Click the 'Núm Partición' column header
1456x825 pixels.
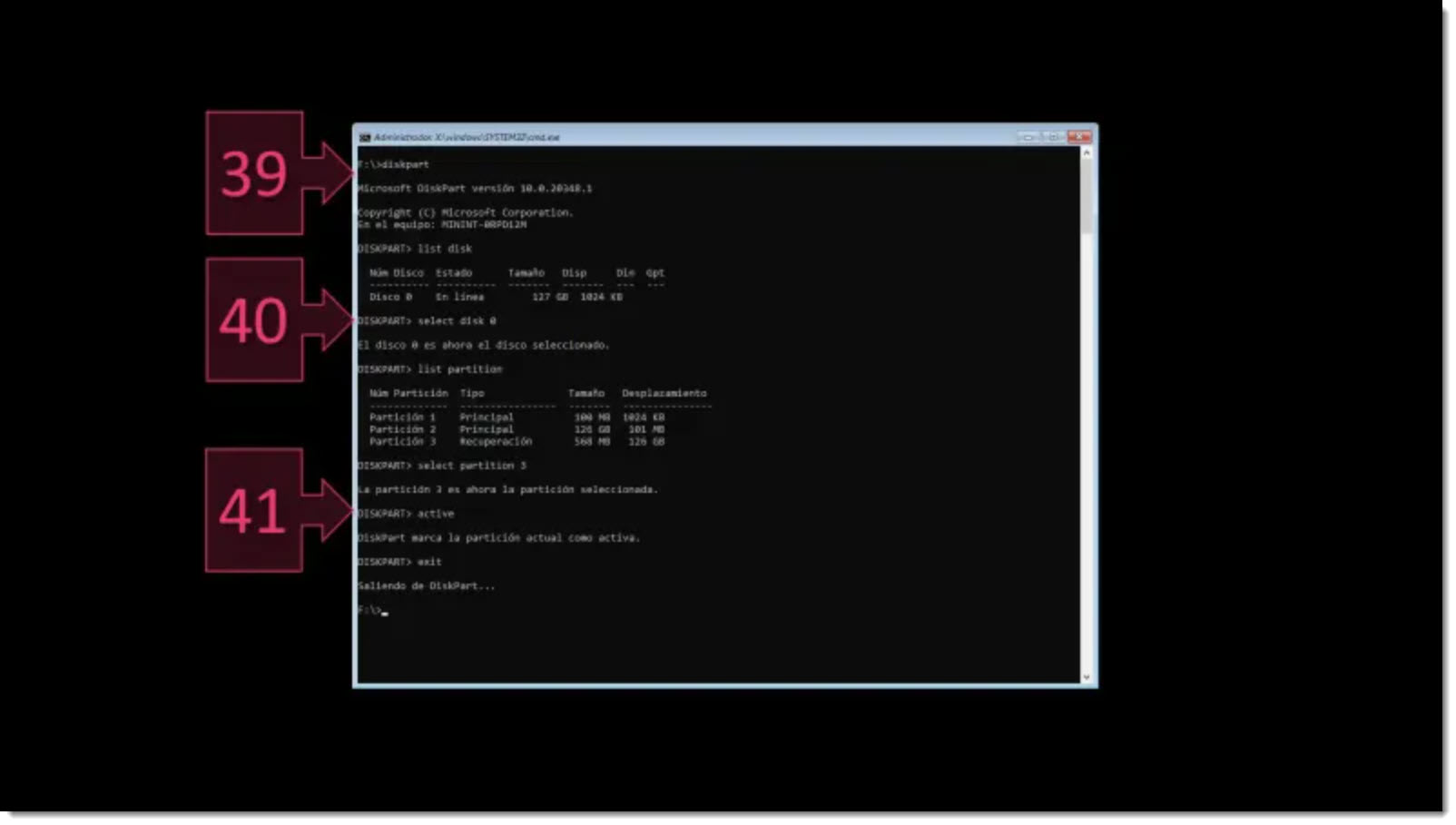pyautogui.click(x=408, y=393)
